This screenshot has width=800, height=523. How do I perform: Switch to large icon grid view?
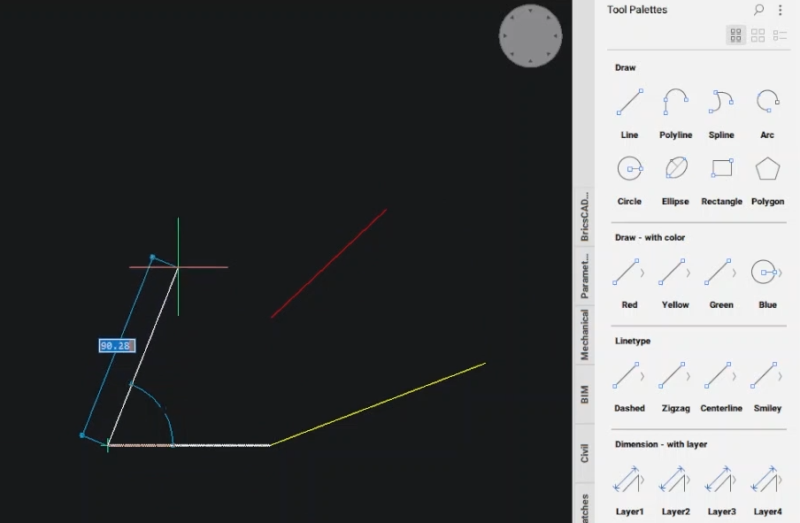point(736,35)
